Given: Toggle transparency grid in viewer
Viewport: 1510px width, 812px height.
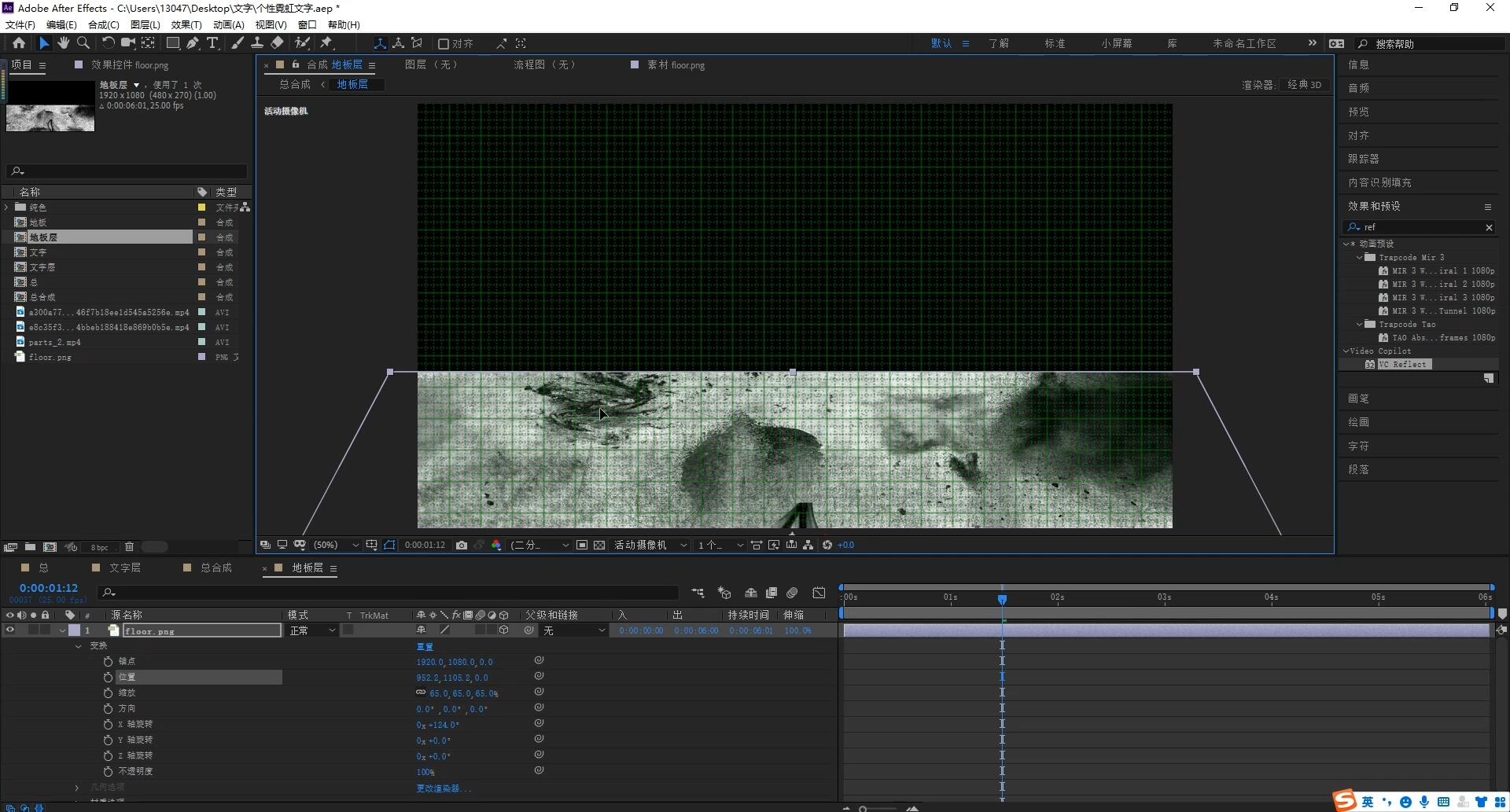Looking at the screenshot, I should [x=599, y=545].
